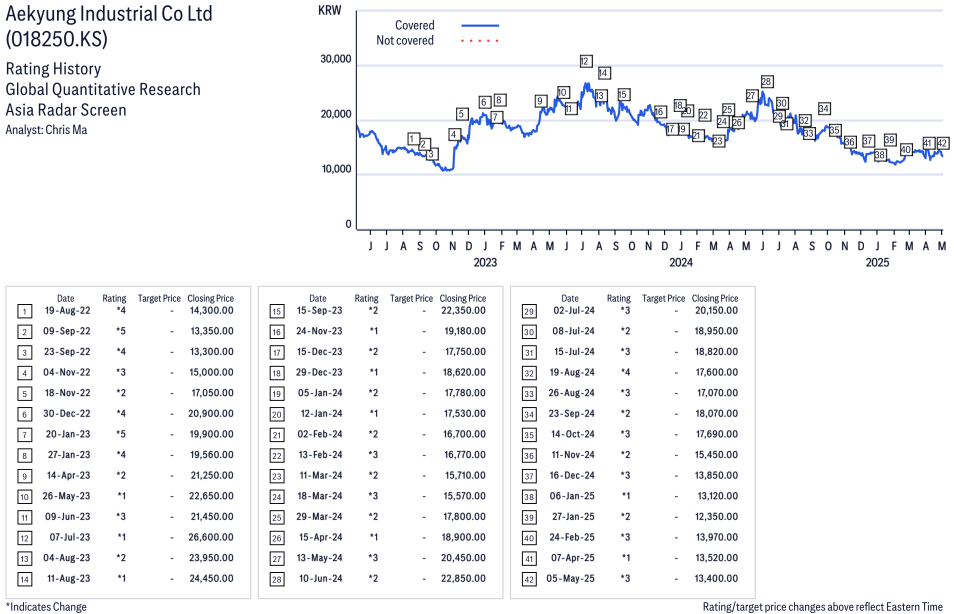The image size is (954, 614).
Task: Click the "30,000" y-axis label
Action: pos(336,59)
